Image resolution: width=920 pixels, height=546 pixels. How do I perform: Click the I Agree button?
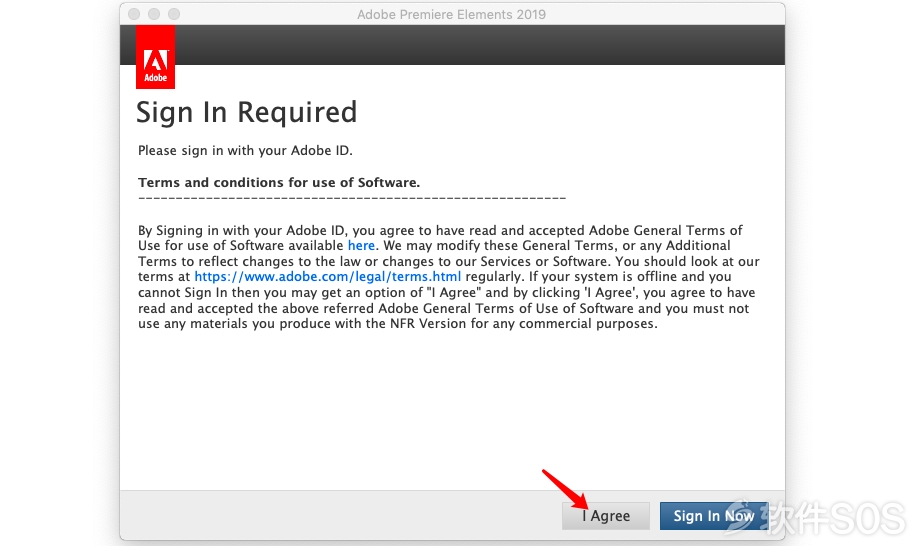click(x=606, y=516)
